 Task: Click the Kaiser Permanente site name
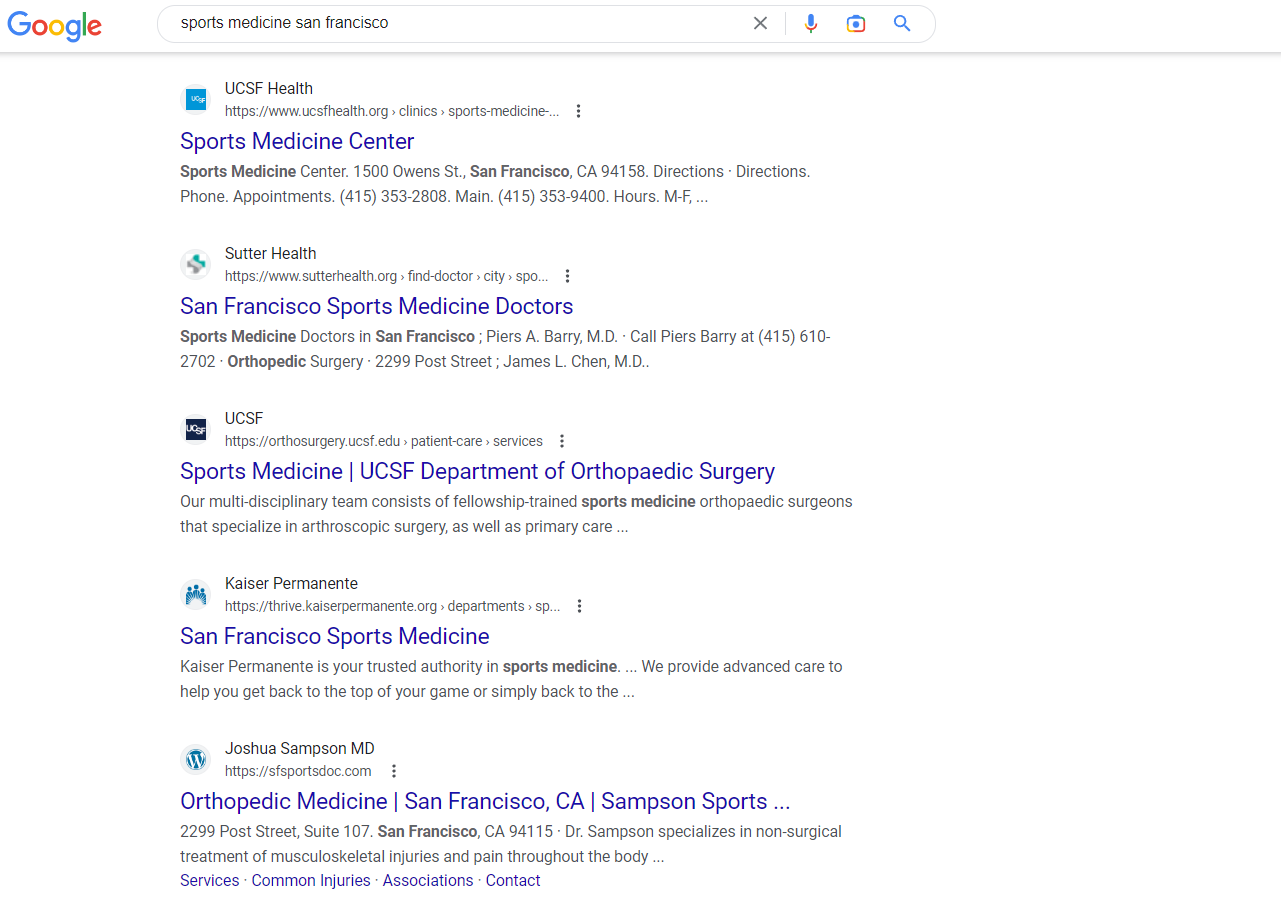(291, 583)
